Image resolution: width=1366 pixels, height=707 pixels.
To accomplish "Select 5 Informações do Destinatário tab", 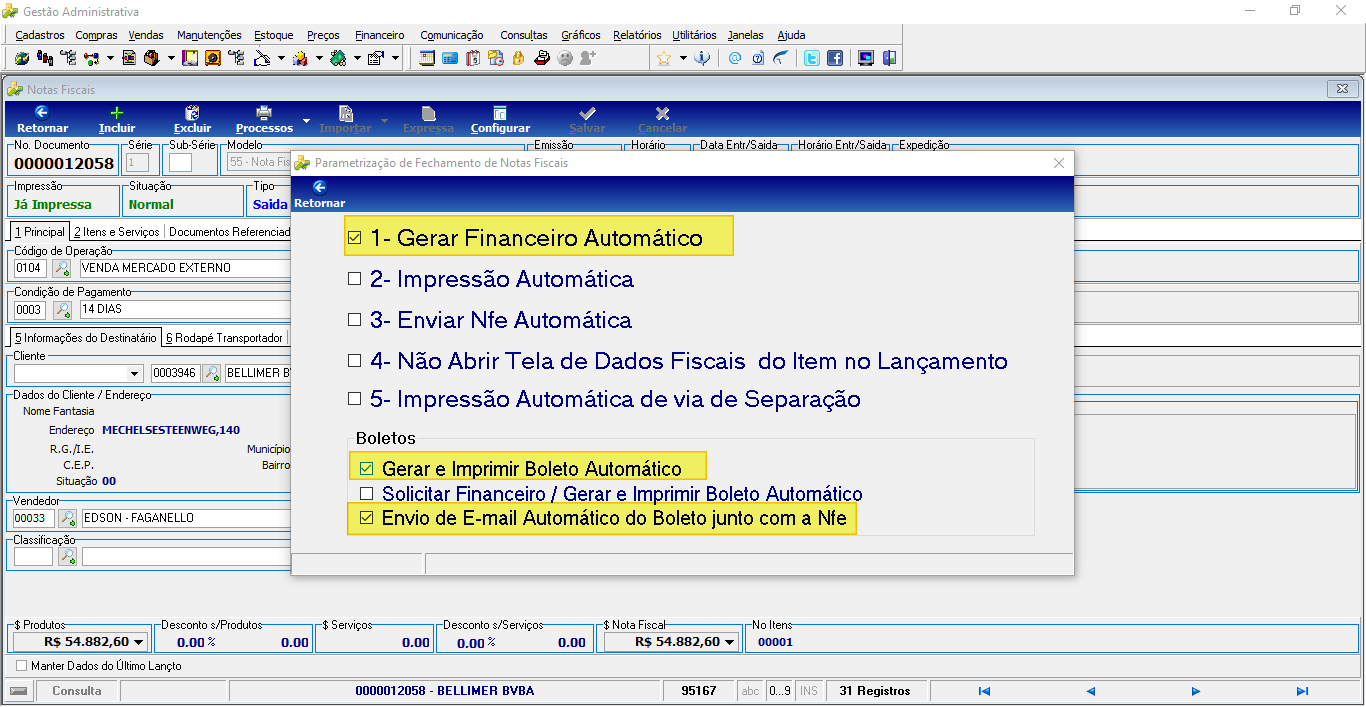I will (85, 338).
